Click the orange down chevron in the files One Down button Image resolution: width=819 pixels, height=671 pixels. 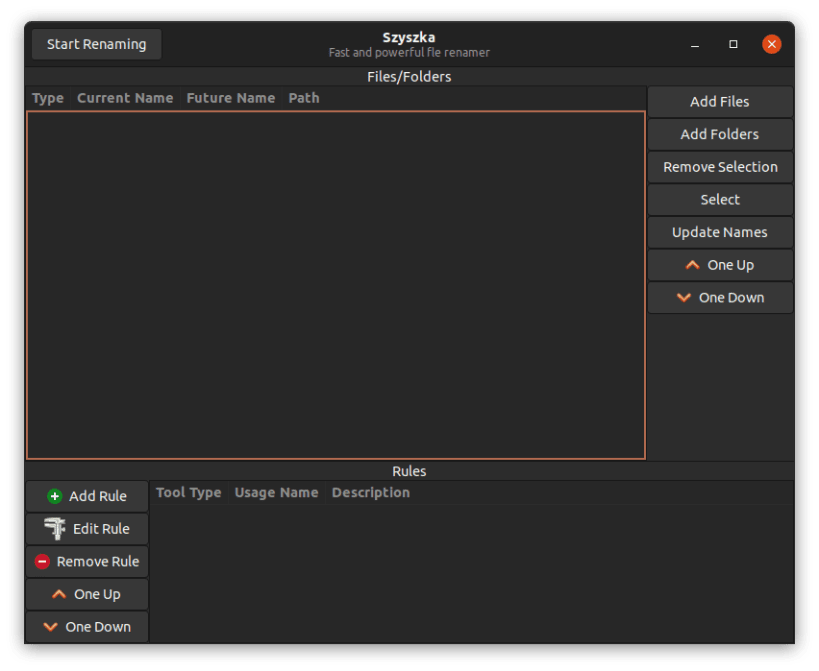684,297
